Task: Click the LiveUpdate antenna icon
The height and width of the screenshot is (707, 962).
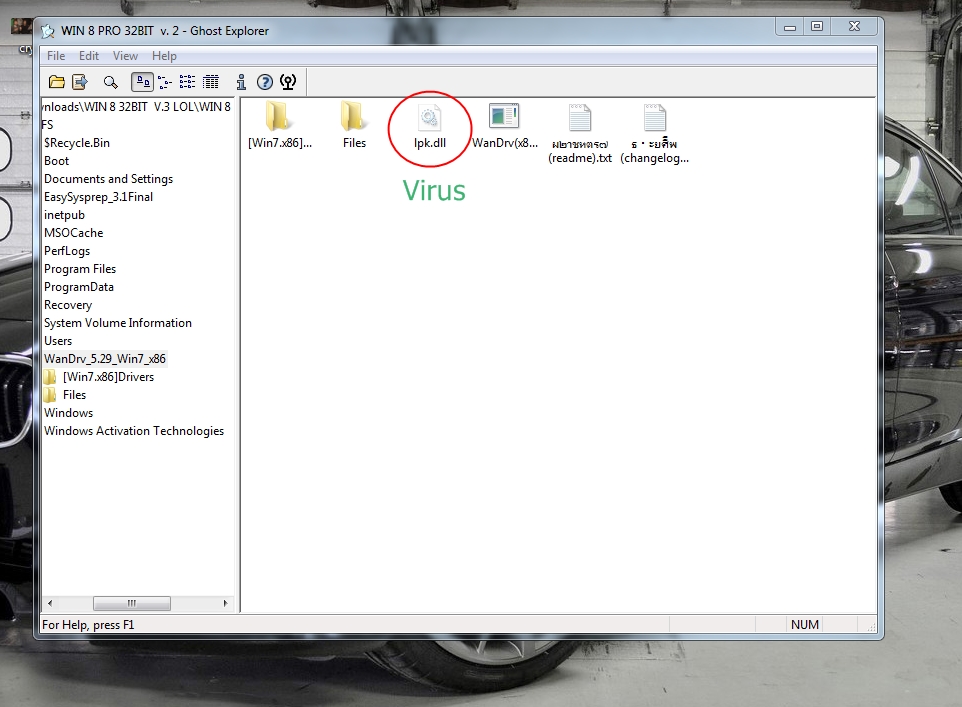Action: (288, 82)
